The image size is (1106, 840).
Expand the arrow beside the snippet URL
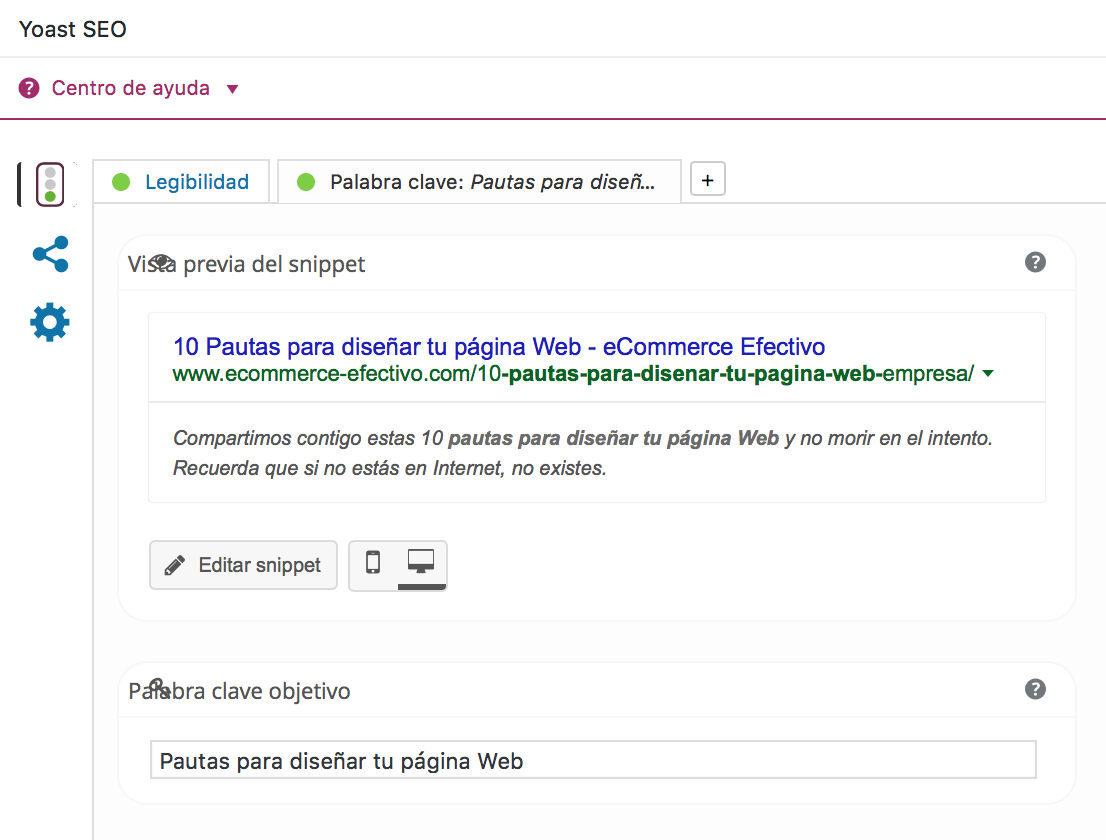pyautogui.click(x=988, y=374)
